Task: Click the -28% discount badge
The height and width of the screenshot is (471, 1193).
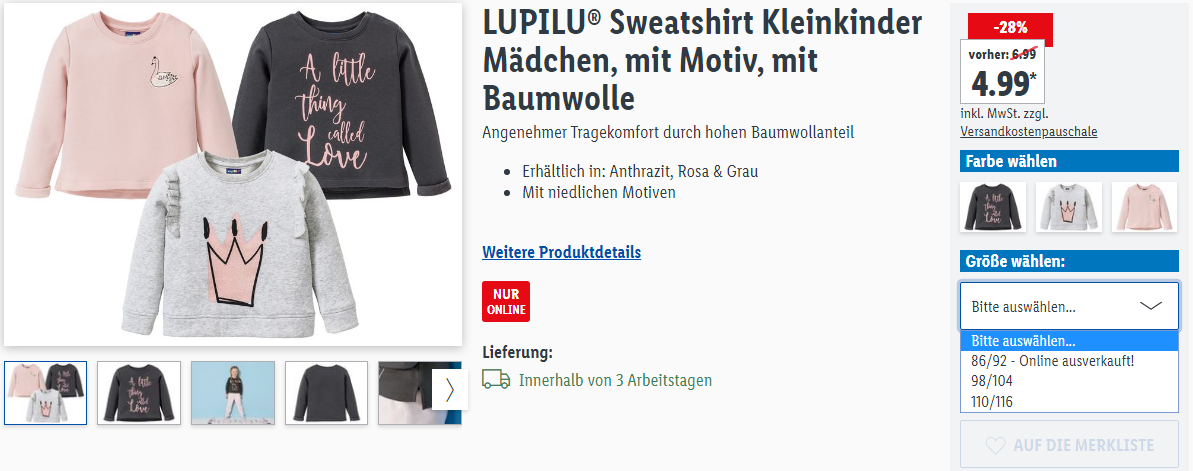Action: 1010,28
